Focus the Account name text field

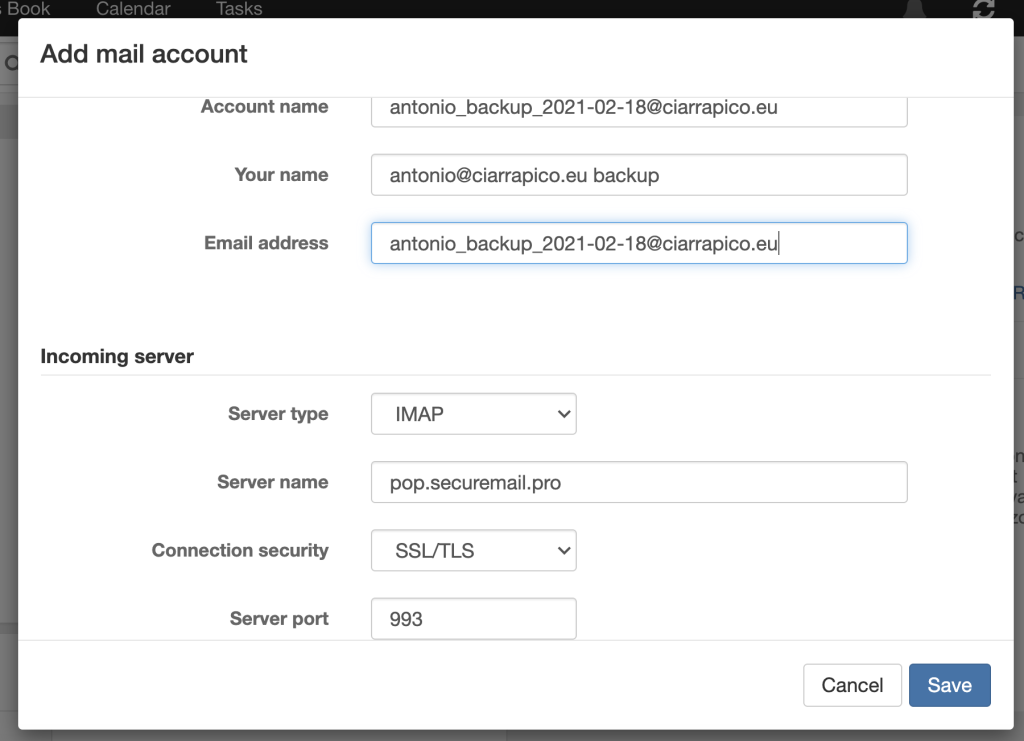638,108
